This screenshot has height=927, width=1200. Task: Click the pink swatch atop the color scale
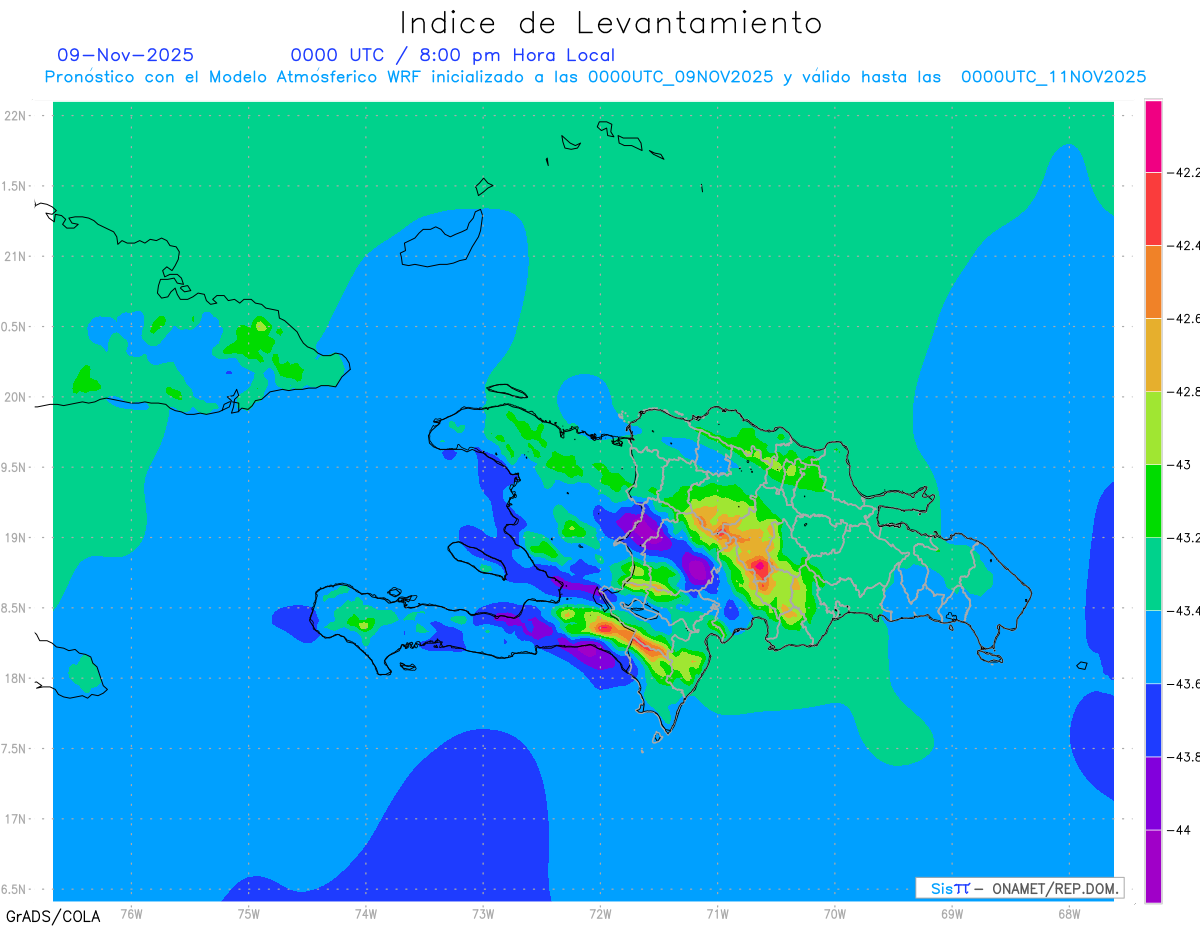[x=1153, y=136]
